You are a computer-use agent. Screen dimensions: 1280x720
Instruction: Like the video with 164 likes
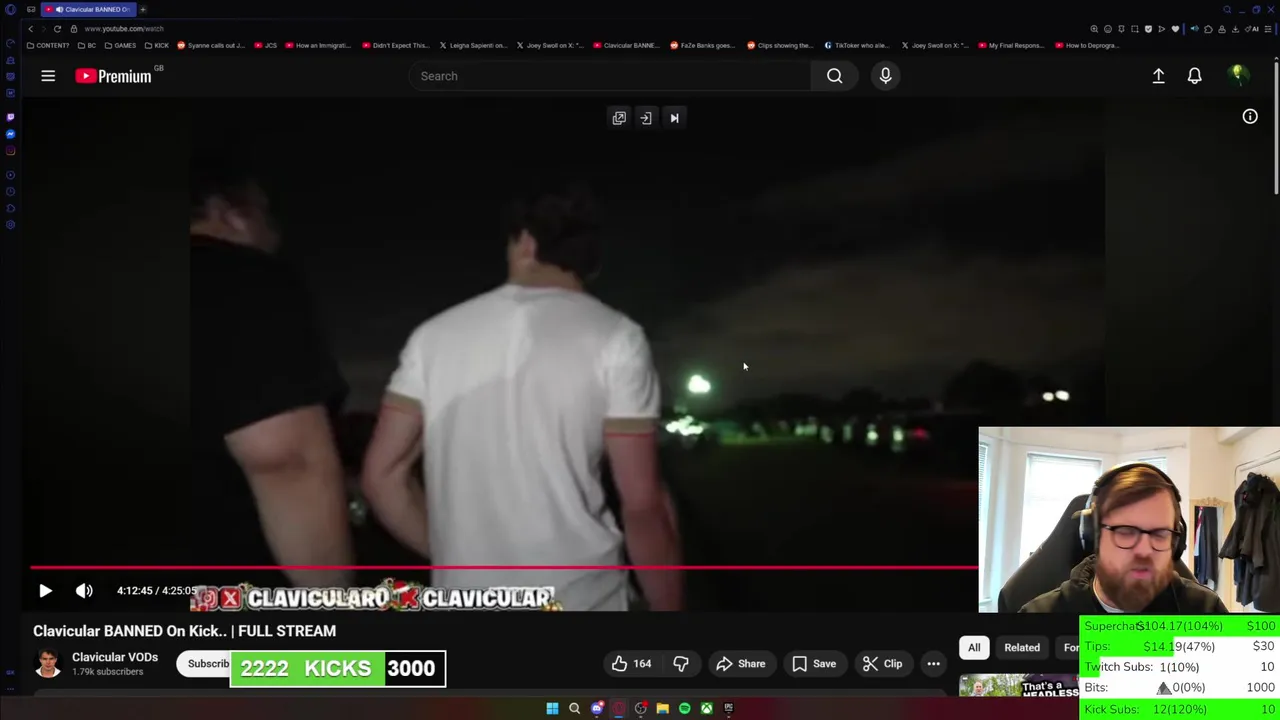coord(631,664)
